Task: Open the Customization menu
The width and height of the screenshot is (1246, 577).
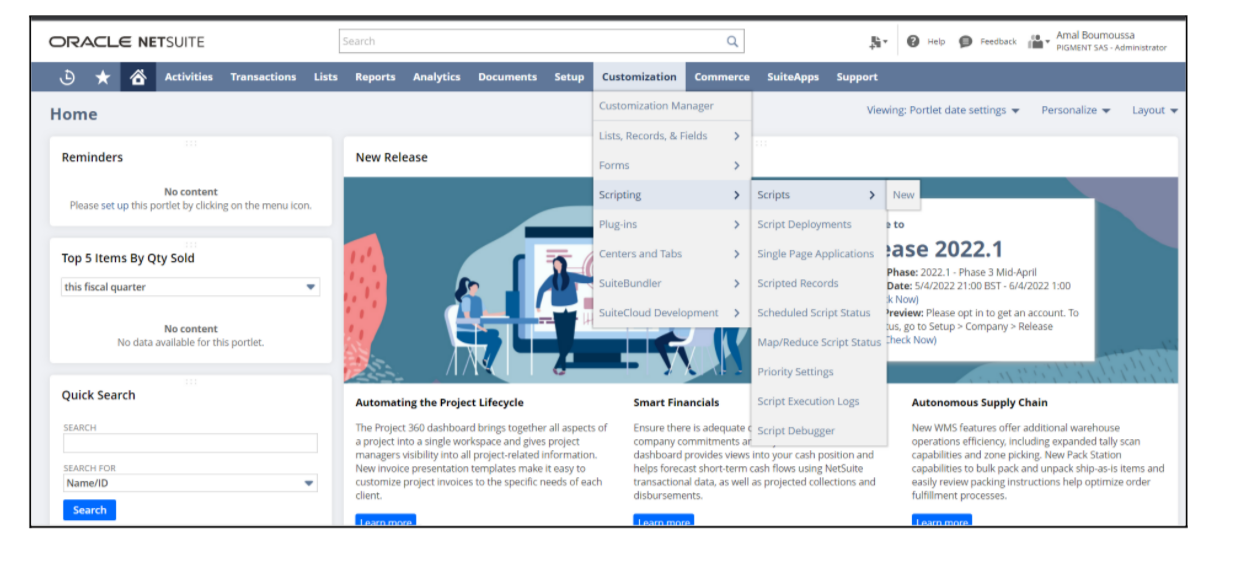Action: [639, 77]
